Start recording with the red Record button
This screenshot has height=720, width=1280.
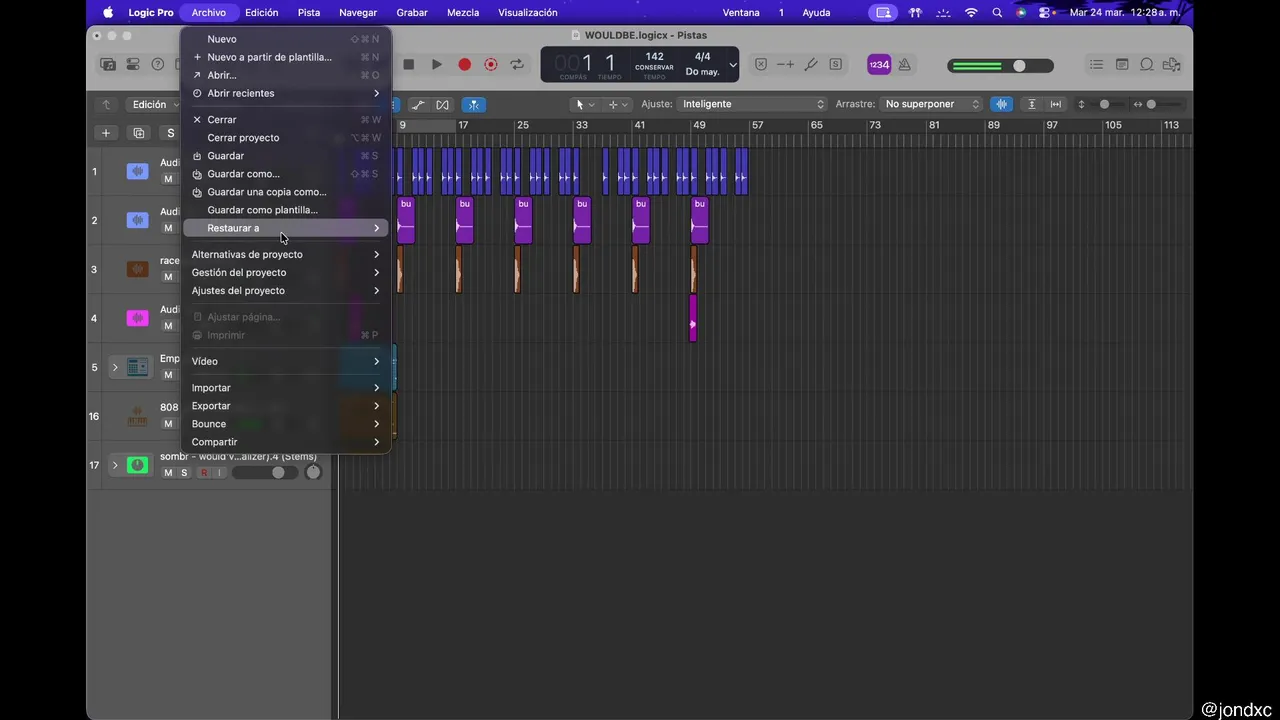point(464,64)
